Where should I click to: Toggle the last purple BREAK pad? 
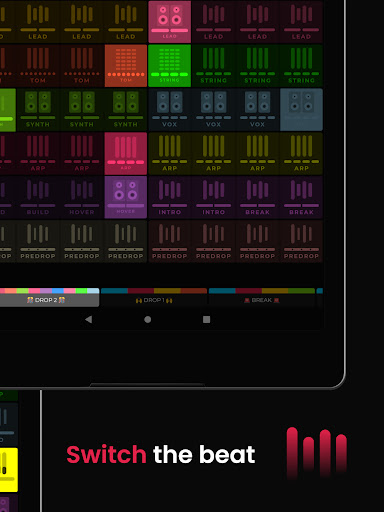[301, 197]
